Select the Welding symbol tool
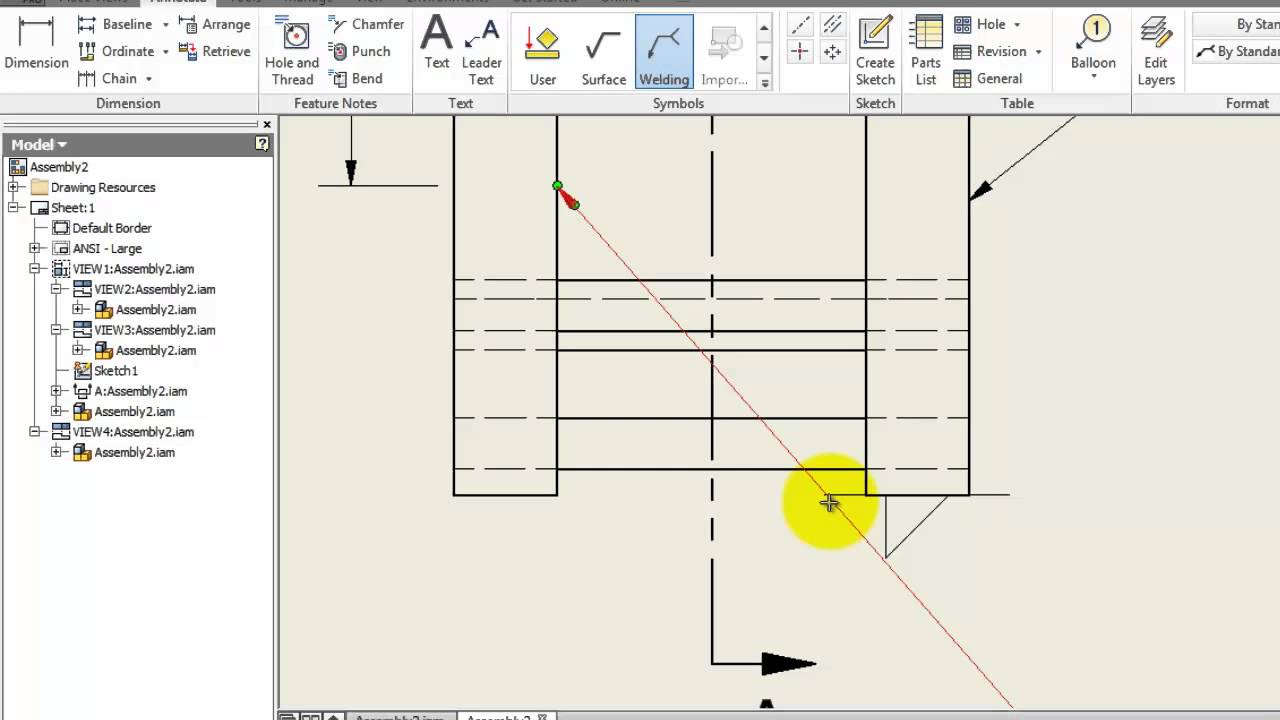The image size is (1280, 720). [x=663, y=50]
